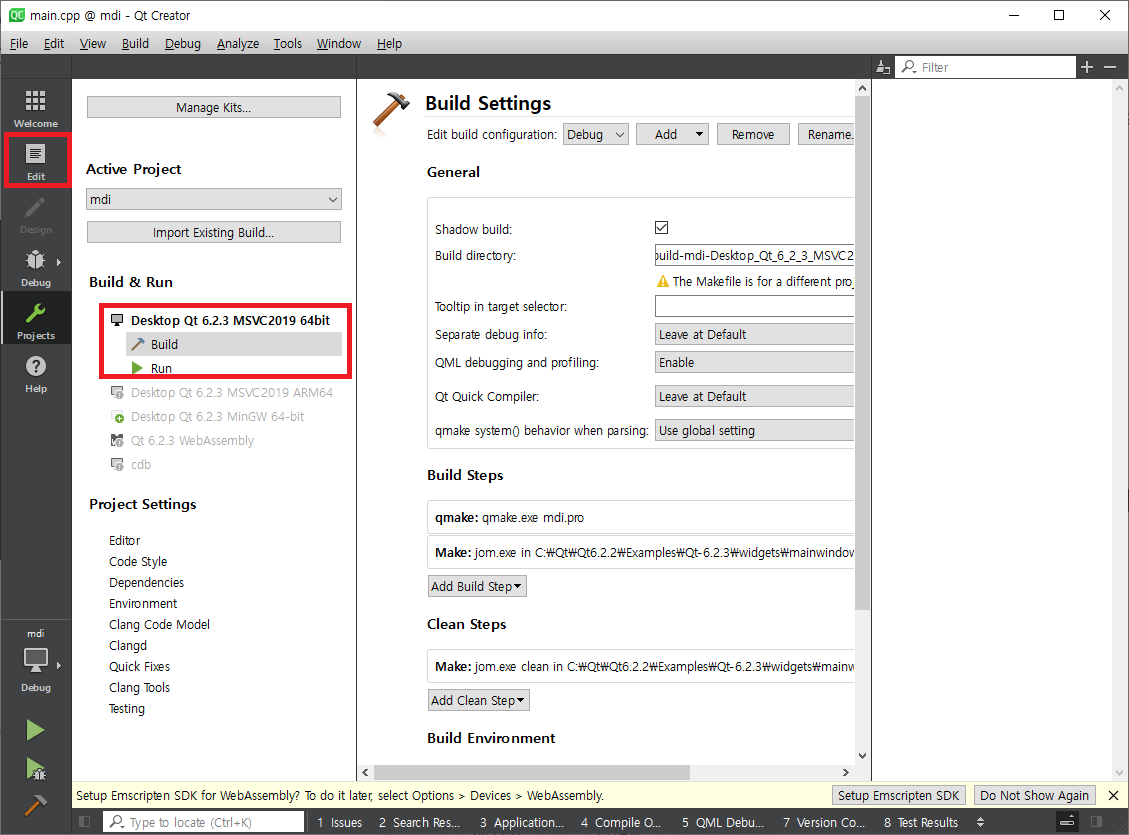Open the Window menu
1129x835 pixels.
(x=338, y=43)
